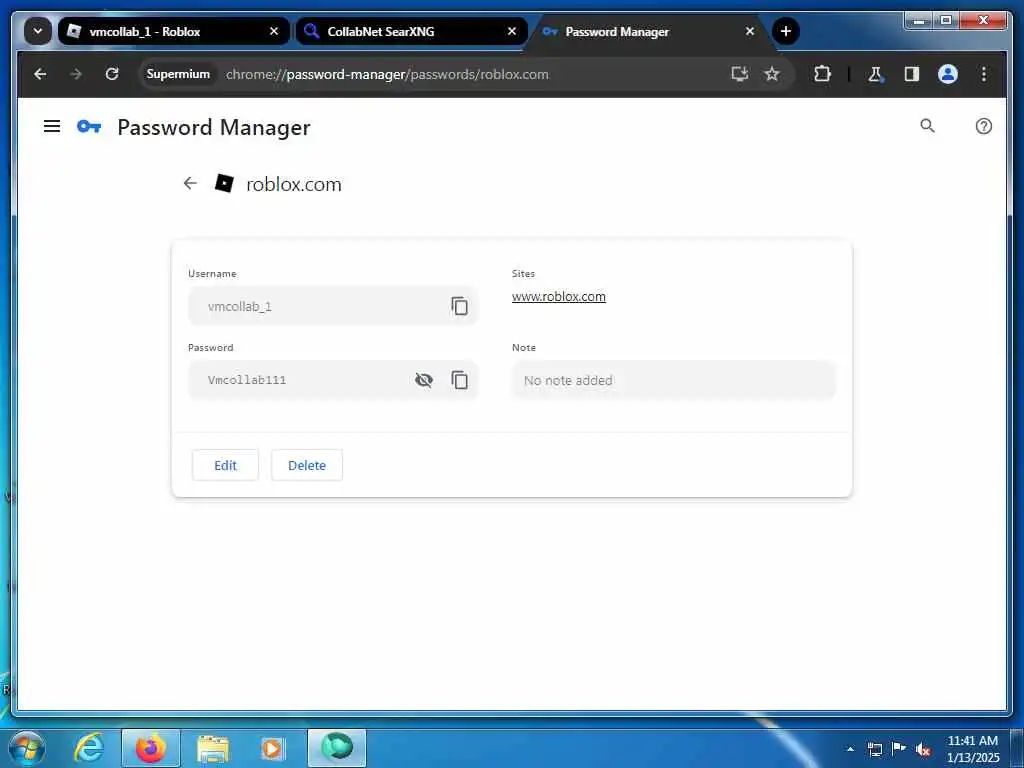This screenshot has height=768, width=1024.
Task: Open the clock showing 11:41 AM
Action: (x=972, y=748)
